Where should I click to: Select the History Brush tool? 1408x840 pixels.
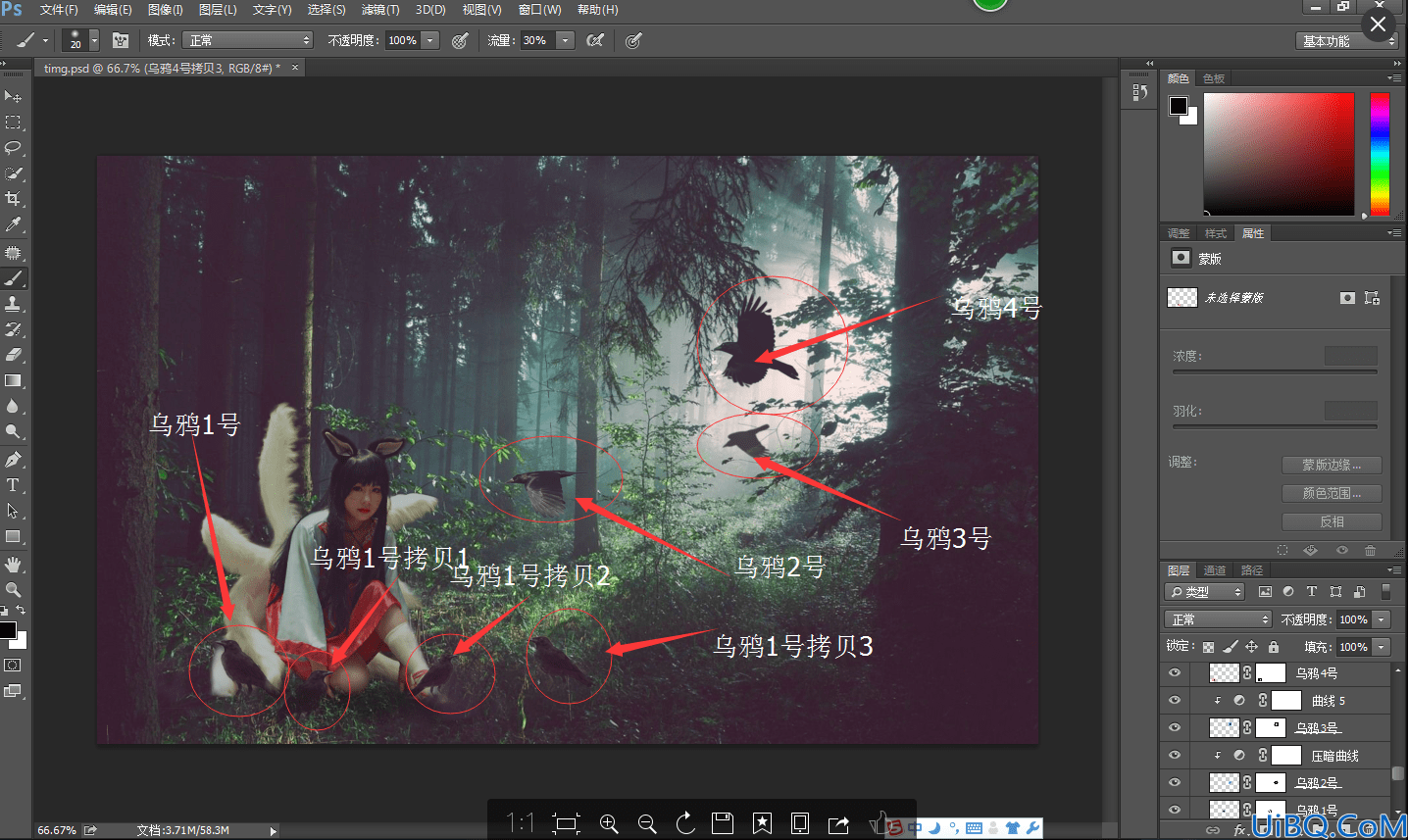click(13, 329)
